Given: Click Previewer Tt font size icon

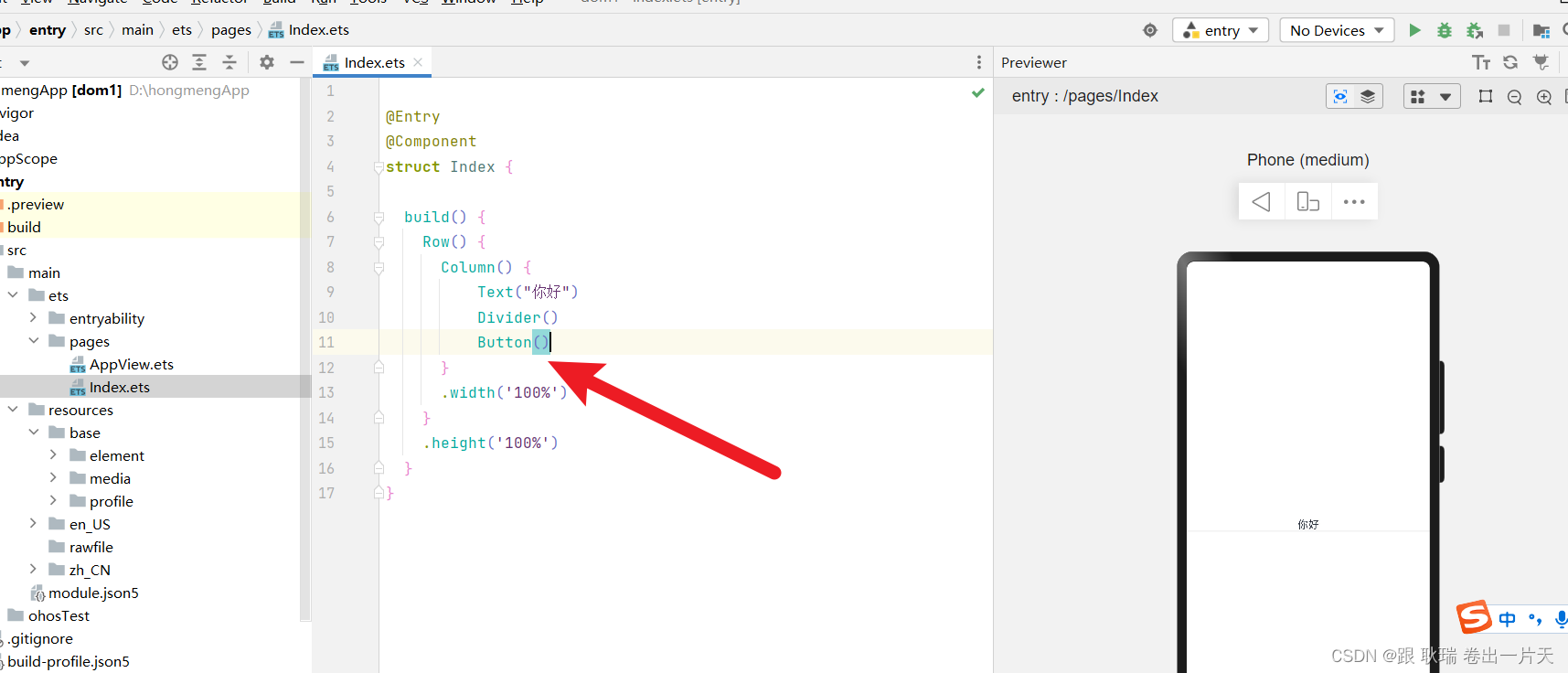Looking at the screenshot, I should click(x=1481, y=62).
